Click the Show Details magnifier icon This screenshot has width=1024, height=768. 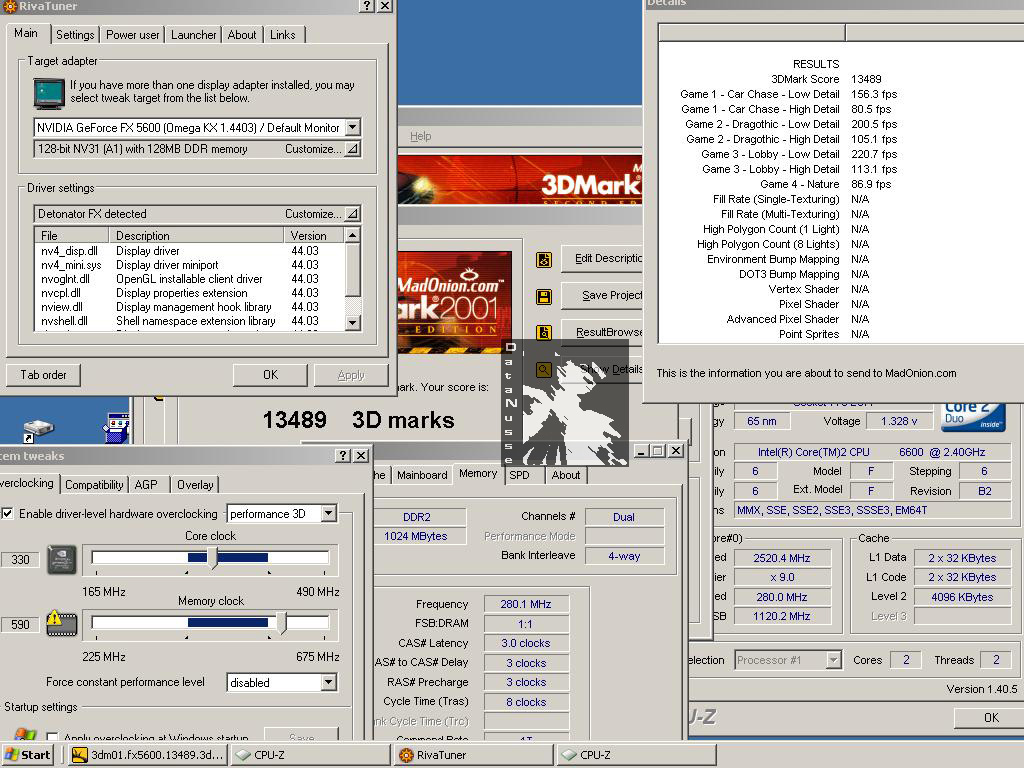[543, 370]
